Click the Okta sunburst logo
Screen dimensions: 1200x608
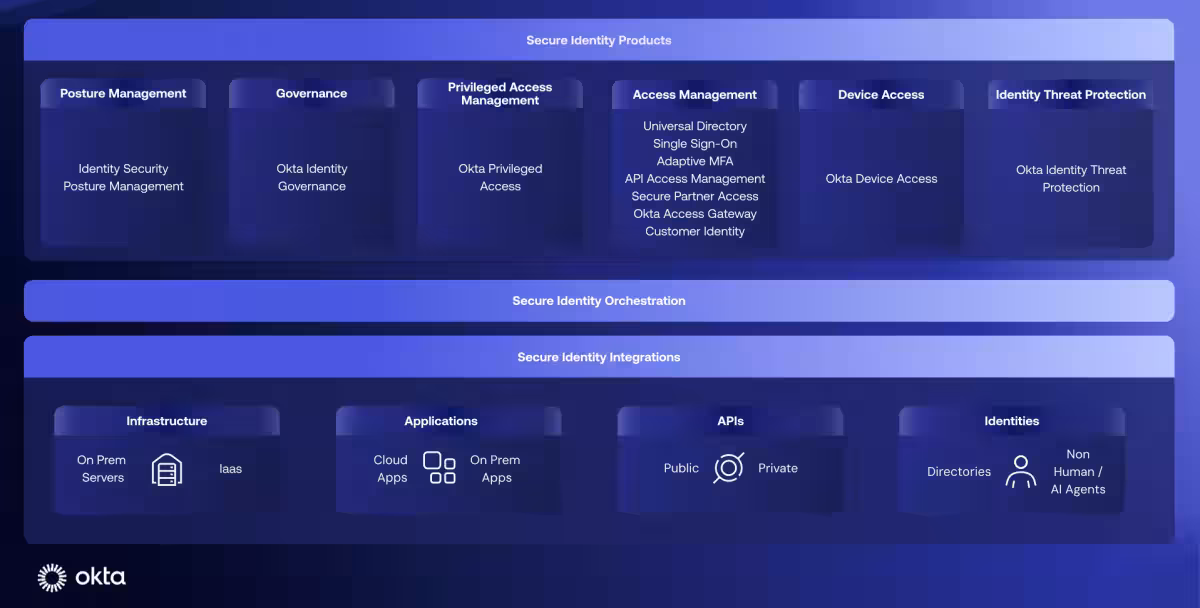click(52, 577)
